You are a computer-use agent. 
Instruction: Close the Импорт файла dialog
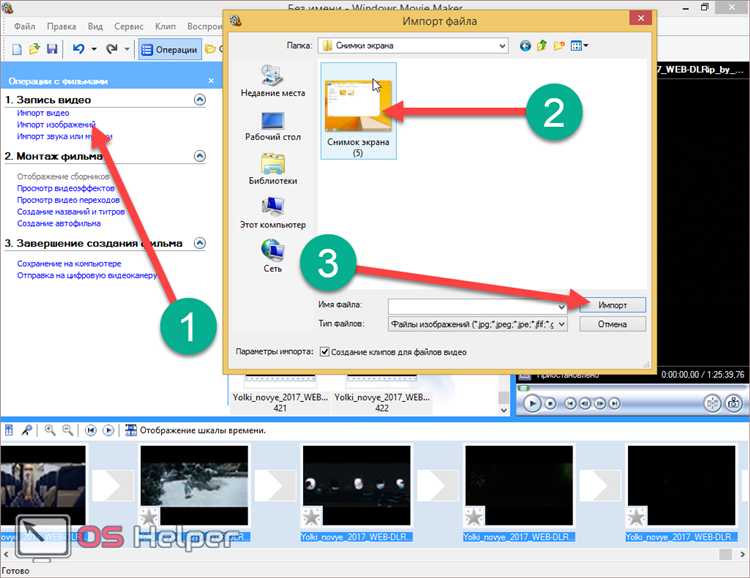pos(640,19)
